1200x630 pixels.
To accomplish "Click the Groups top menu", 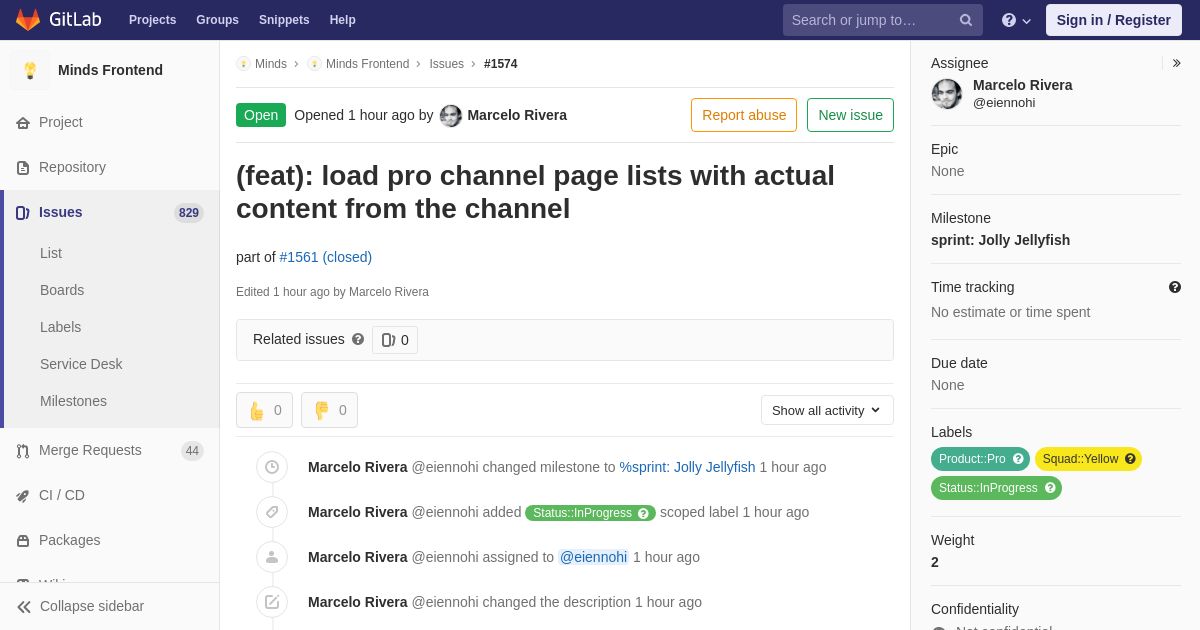I will [x=217, y=20].
